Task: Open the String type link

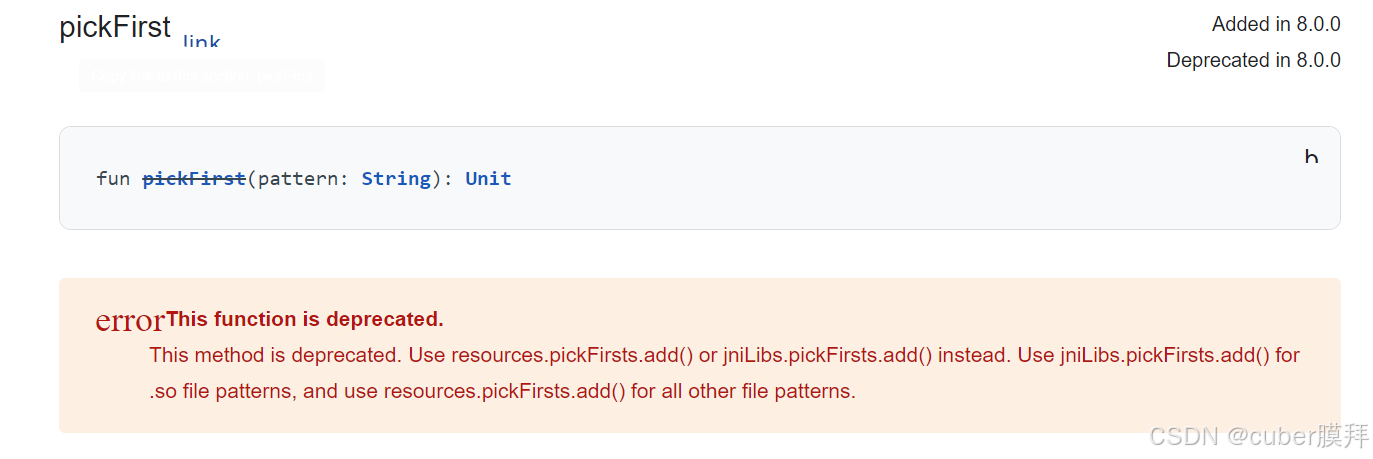Action: [x=396, y=179]
